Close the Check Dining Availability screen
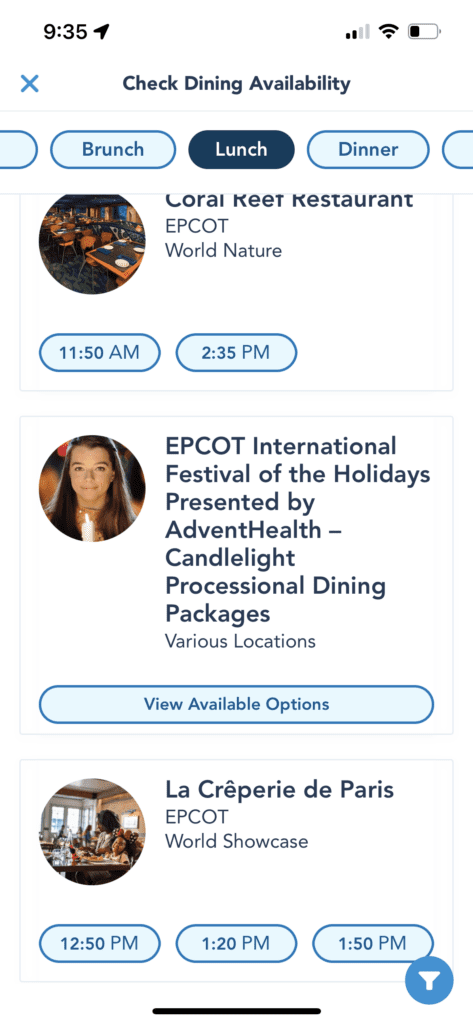This screenshot has width=473, height=1024. pyautogui.click(x=29, y=84)
